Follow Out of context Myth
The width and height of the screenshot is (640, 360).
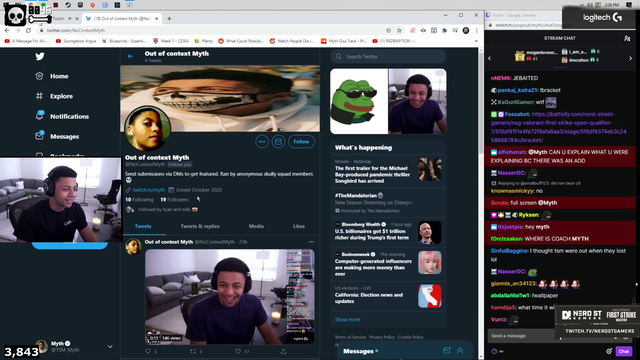click(301, 142)
